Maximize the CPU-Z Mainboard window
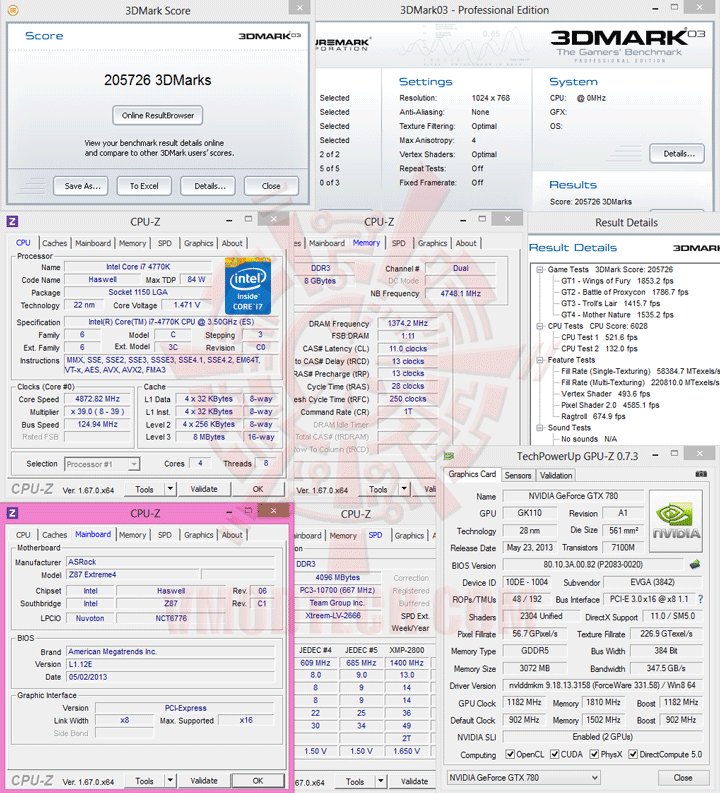This screenshot has width=720, height=793. 248,510
